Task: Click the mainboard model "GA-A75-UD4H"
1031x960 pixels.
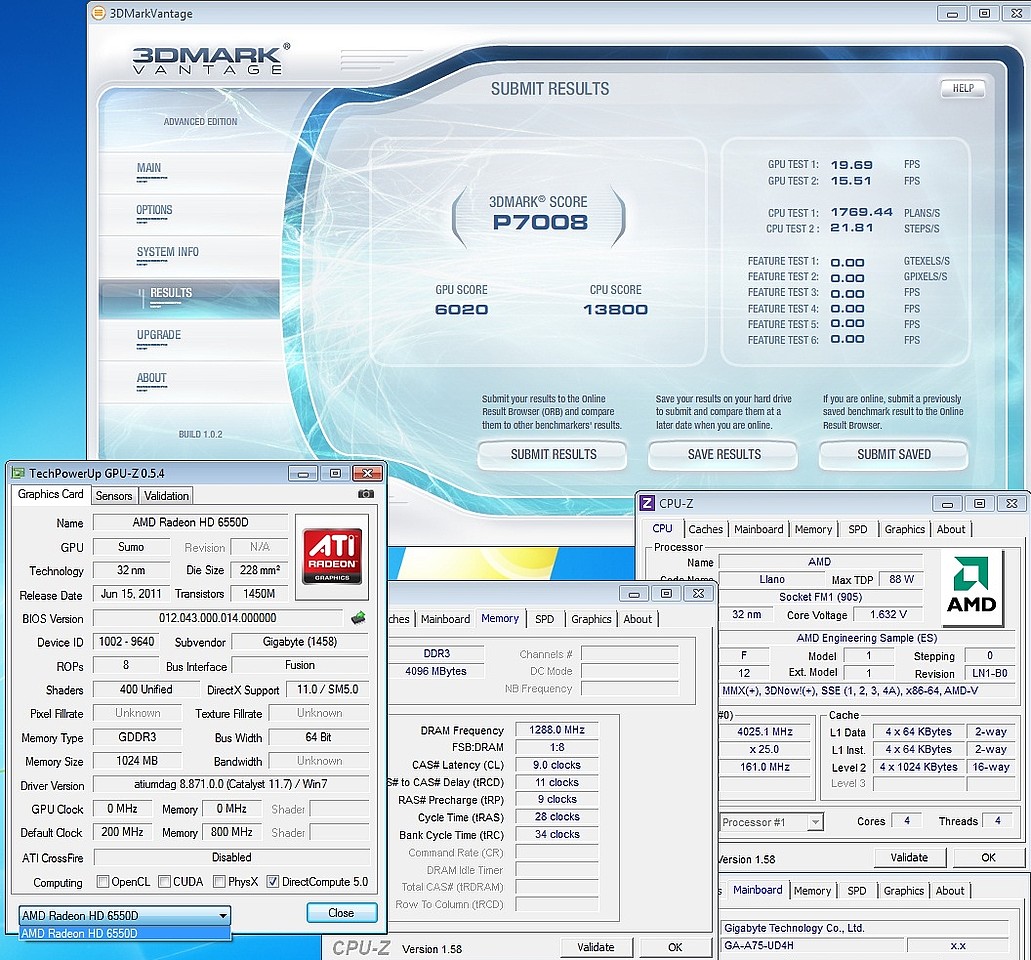Action: [x=813, y=946]
